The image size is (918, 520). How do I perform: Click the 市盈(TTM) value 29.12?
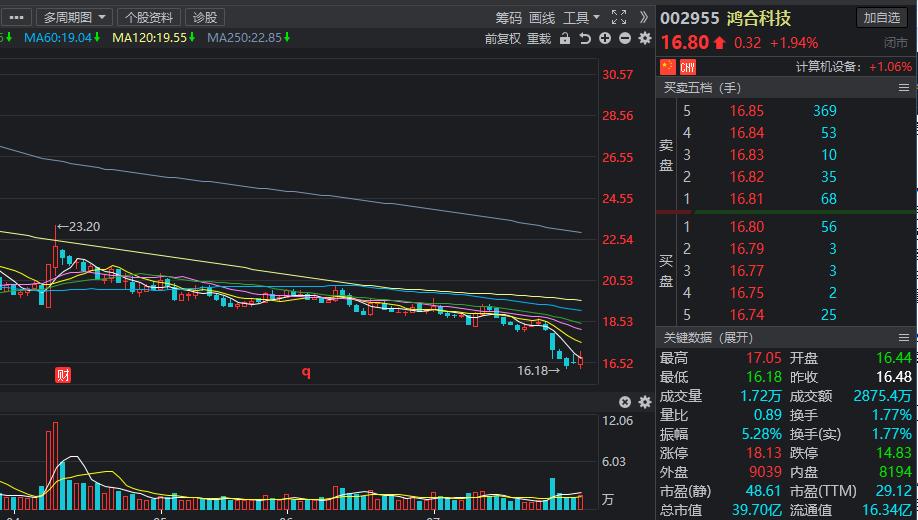click(x=894, y=491)
